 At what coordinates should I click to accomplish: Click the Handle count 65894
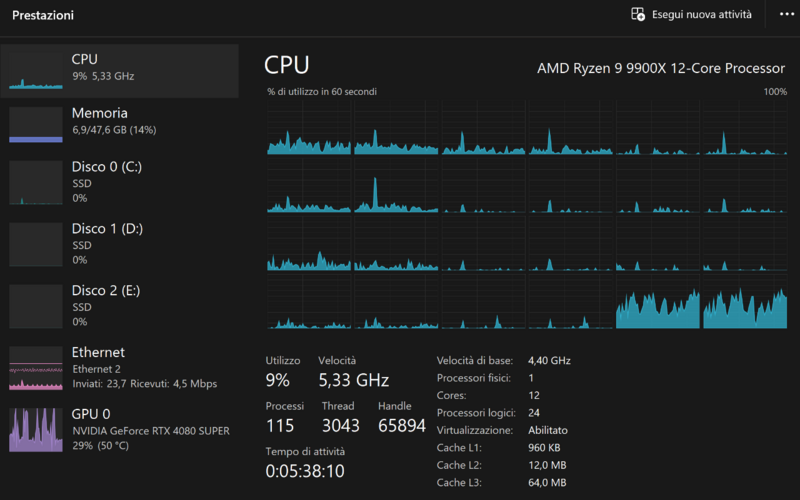[x=401, y=425]
